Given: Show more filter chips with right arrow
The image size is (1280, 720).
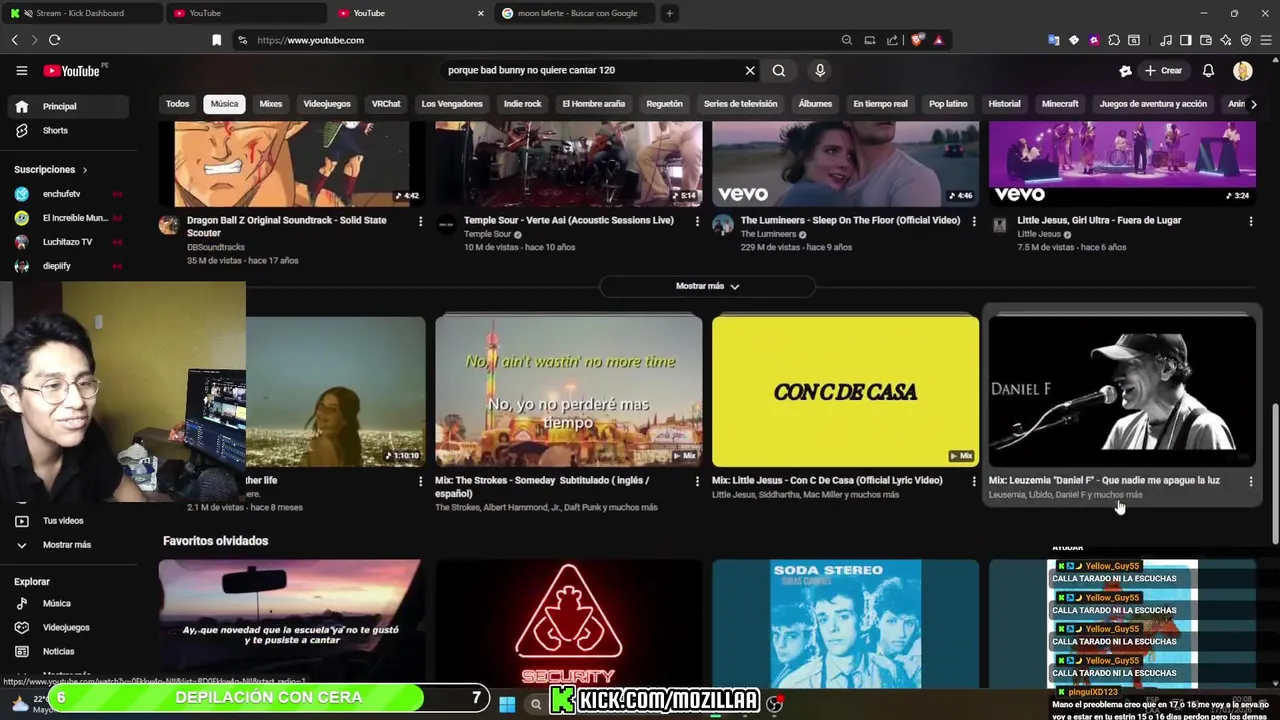Looking at the screenshot, I should [x=1253, y=104].
